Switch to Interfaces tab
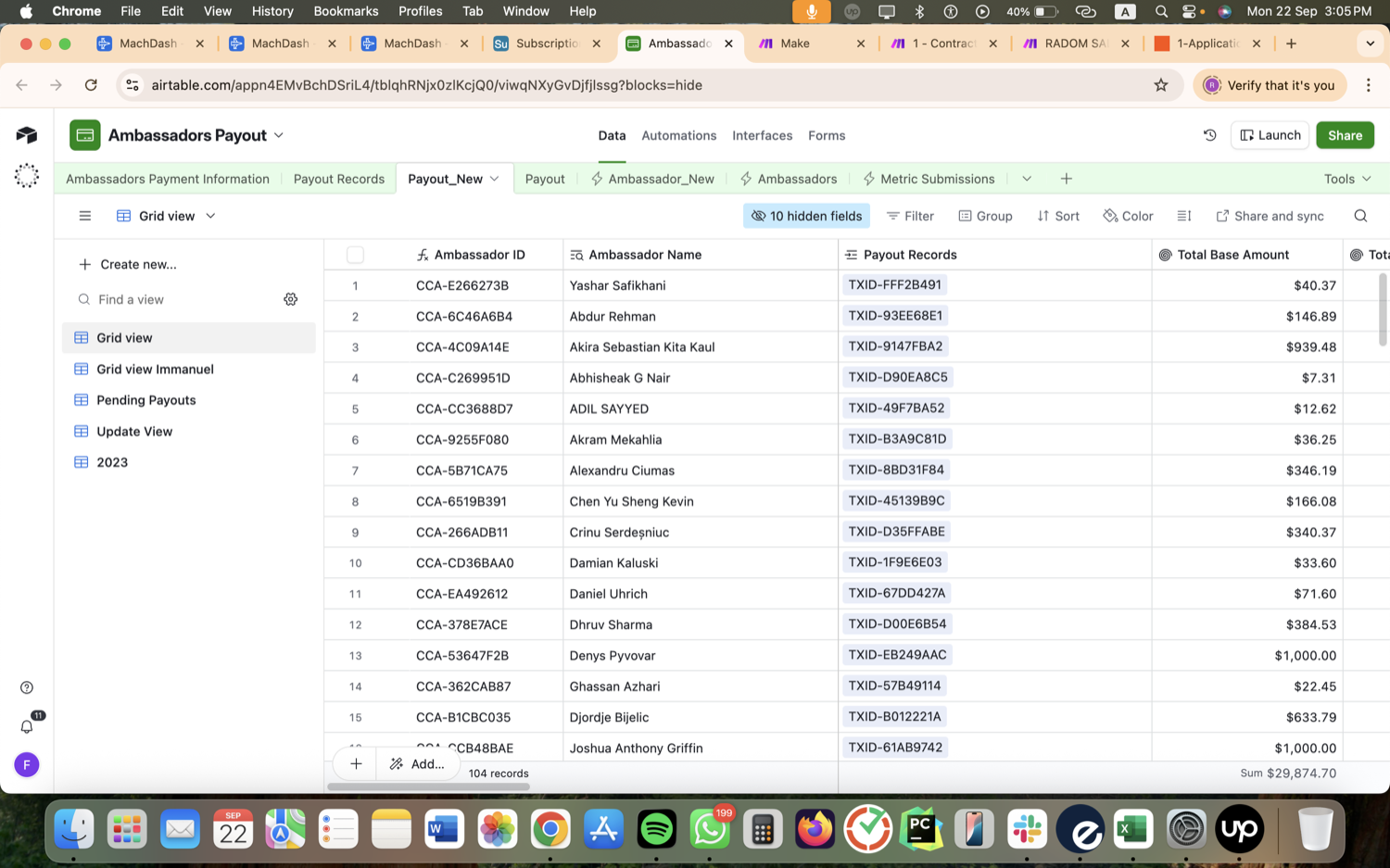The height and width of the screenshot is (868, 1390). pos(763,135)
